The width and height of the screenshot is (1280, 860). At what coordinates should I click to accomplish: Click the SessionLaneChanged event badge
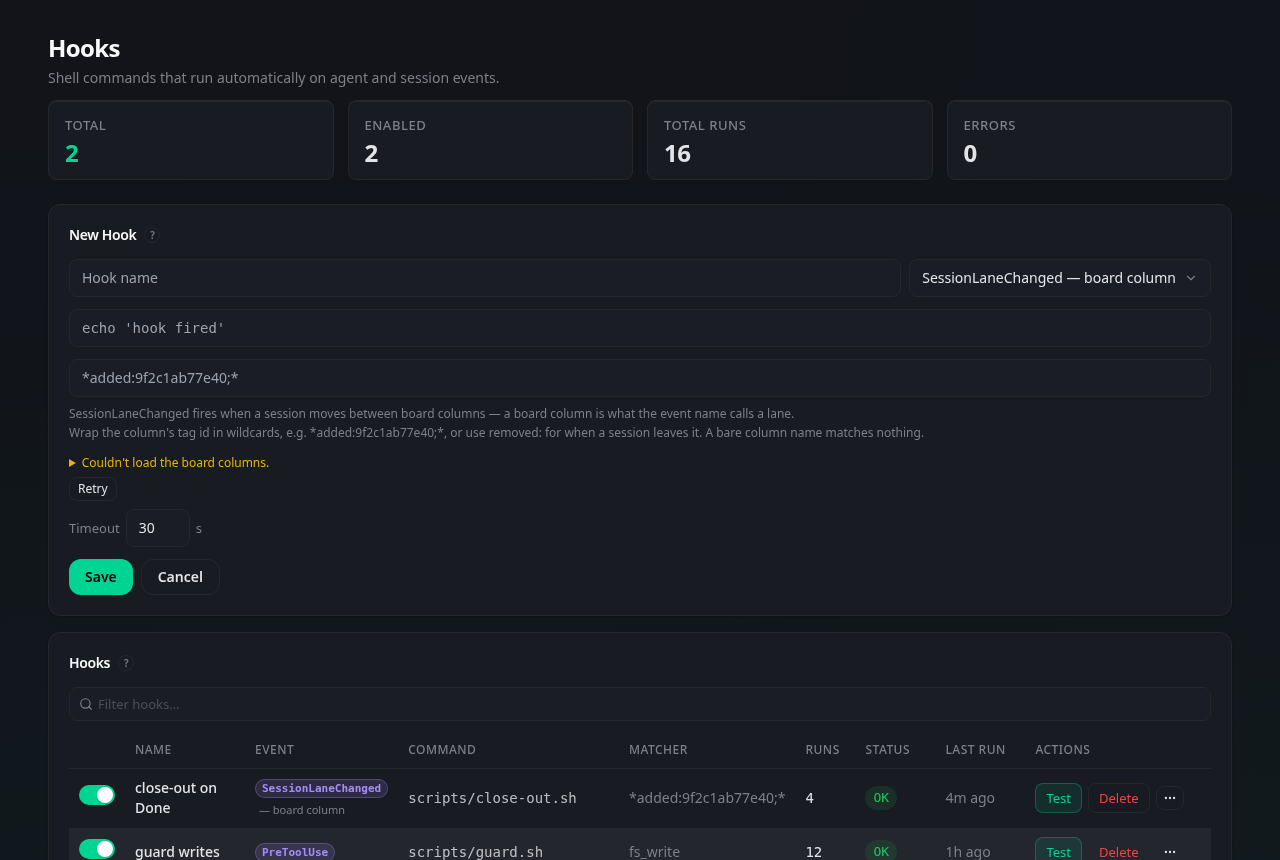click(x=321, y=788)
